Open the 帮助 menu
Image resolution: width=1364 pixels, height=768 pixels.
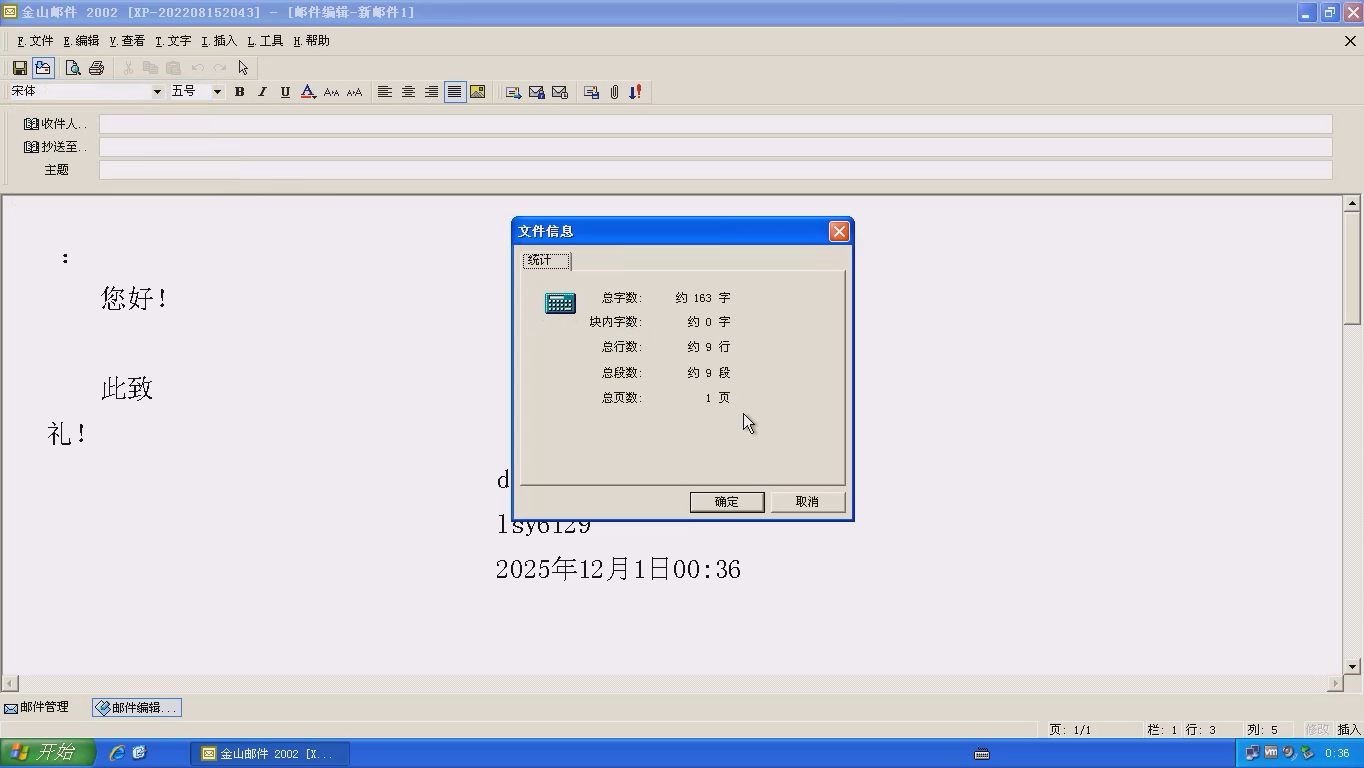tap(312, 41)
